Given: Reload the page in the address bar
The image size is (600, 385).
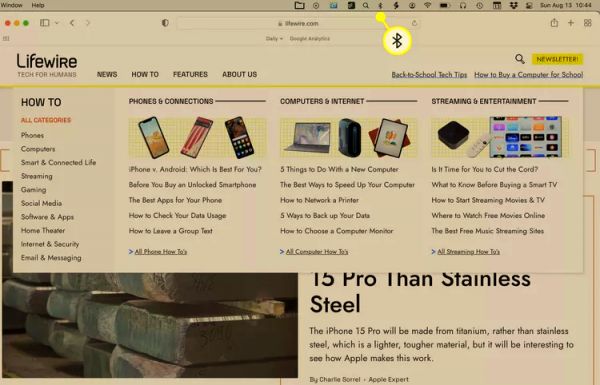Looking at the screenshot, I should tap(414, 23).
